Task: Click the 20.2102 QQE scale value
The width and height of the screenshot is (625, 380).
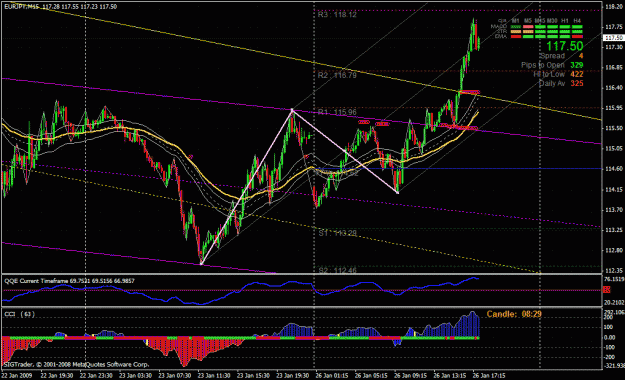Action: point(614,303)
